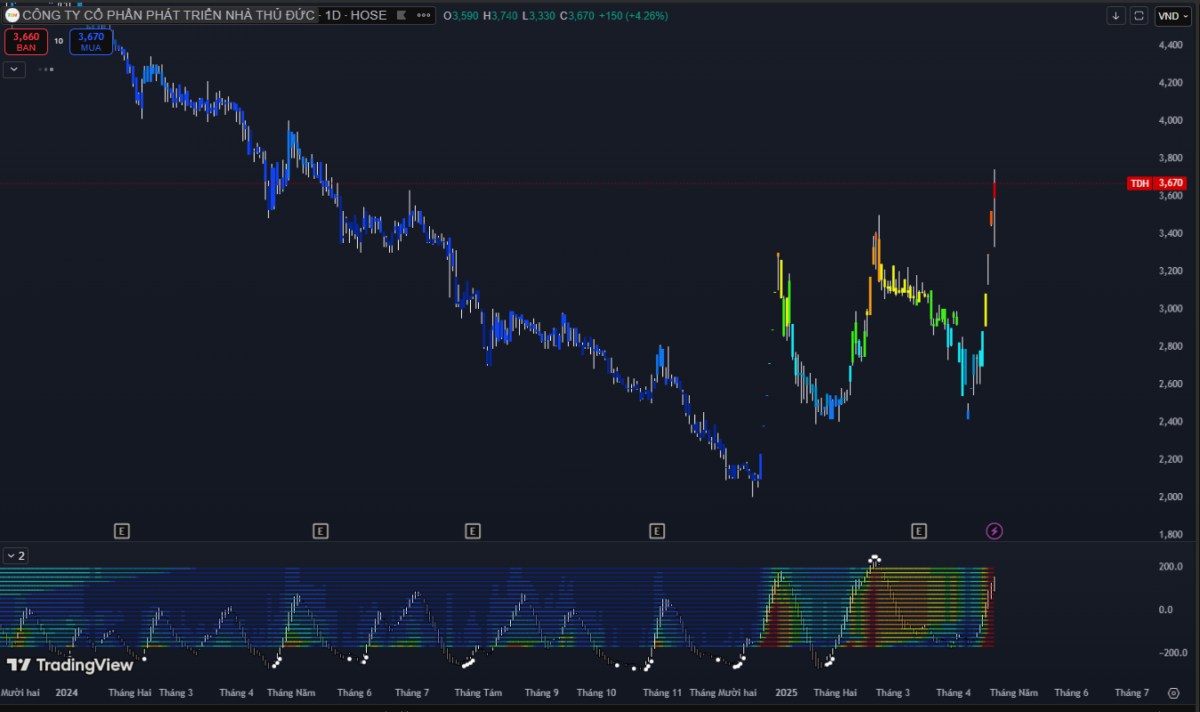Click the TDH company logo icon

pos(12,15)
